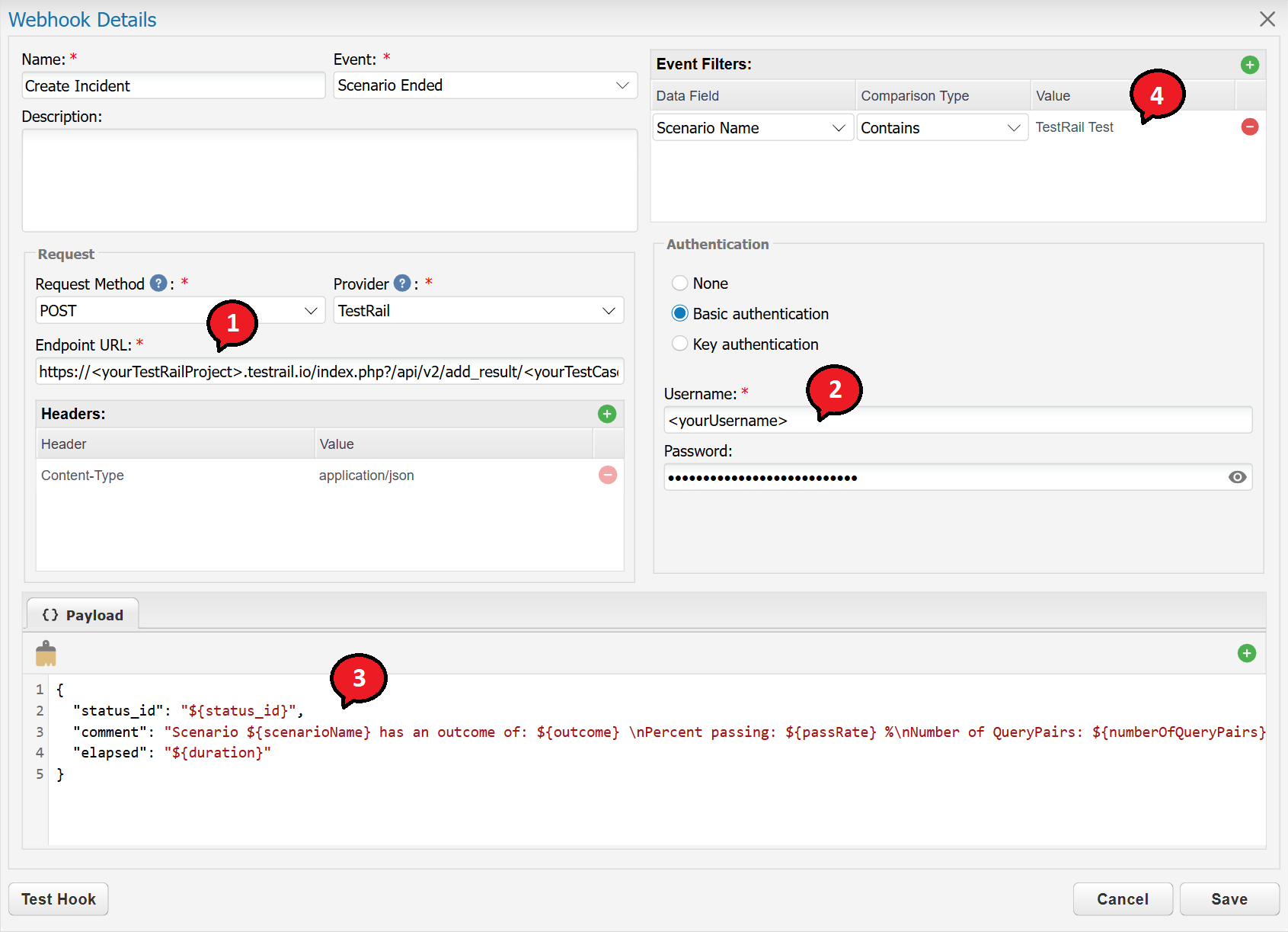
Task: Click the elapsed line in payload editor
Action: click(172, 753)
